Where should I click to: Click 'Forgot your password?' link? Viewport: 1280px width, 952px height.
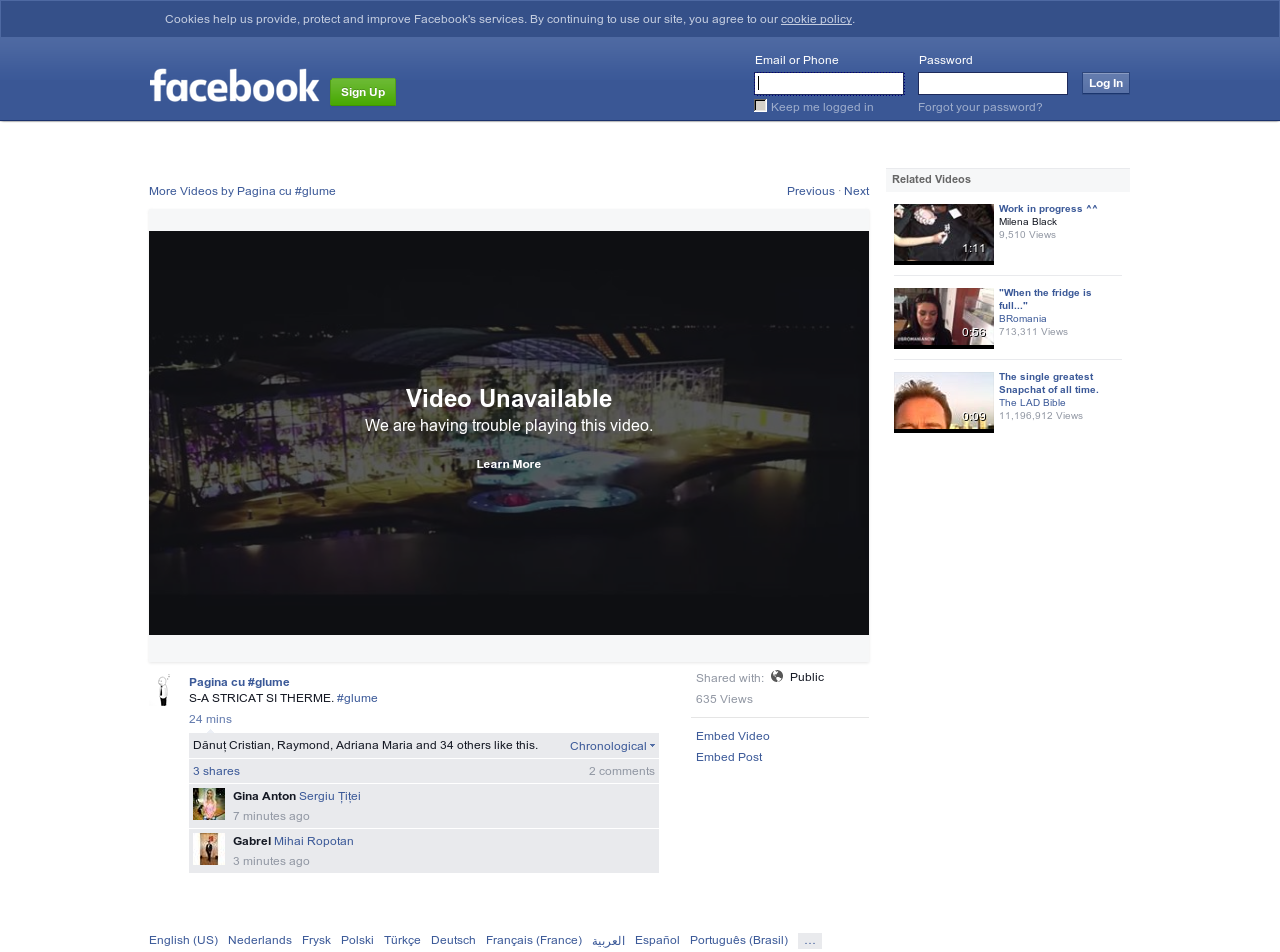pyautogui.click(x=980, y=107)
